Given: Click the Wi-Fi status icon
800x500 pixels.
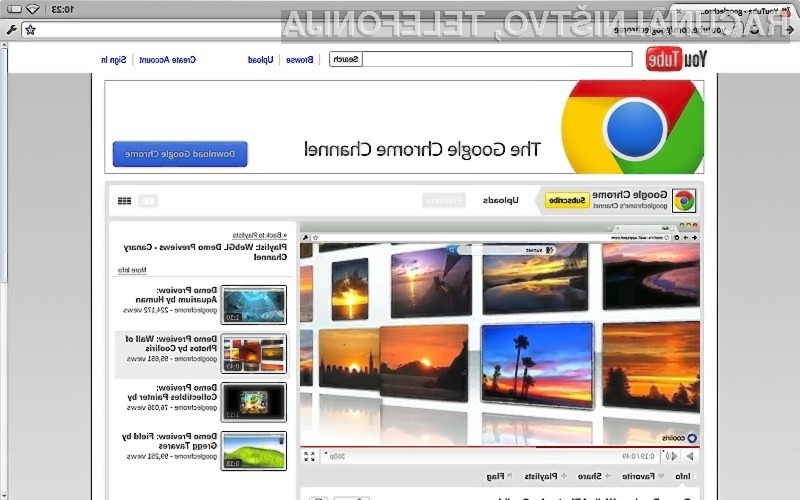Looking at the screenshot, I should 33,9.
